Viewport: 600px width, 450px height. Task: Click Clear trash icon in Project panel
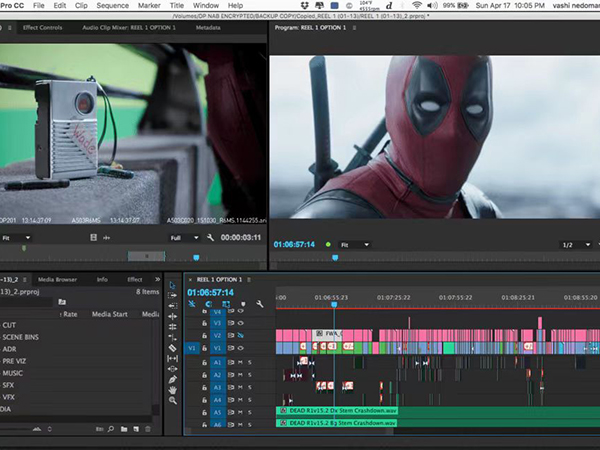tap(148, 429)
